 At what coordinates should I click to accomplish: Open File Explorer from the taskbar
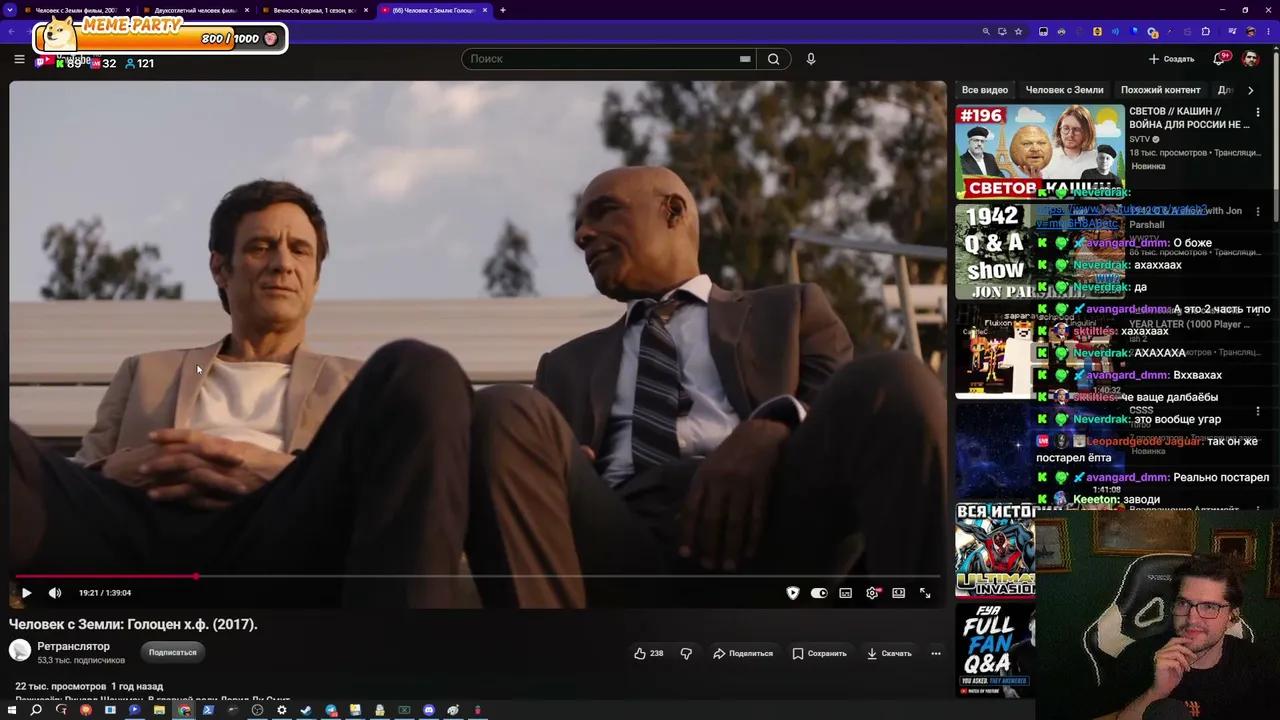coord(159,710)
